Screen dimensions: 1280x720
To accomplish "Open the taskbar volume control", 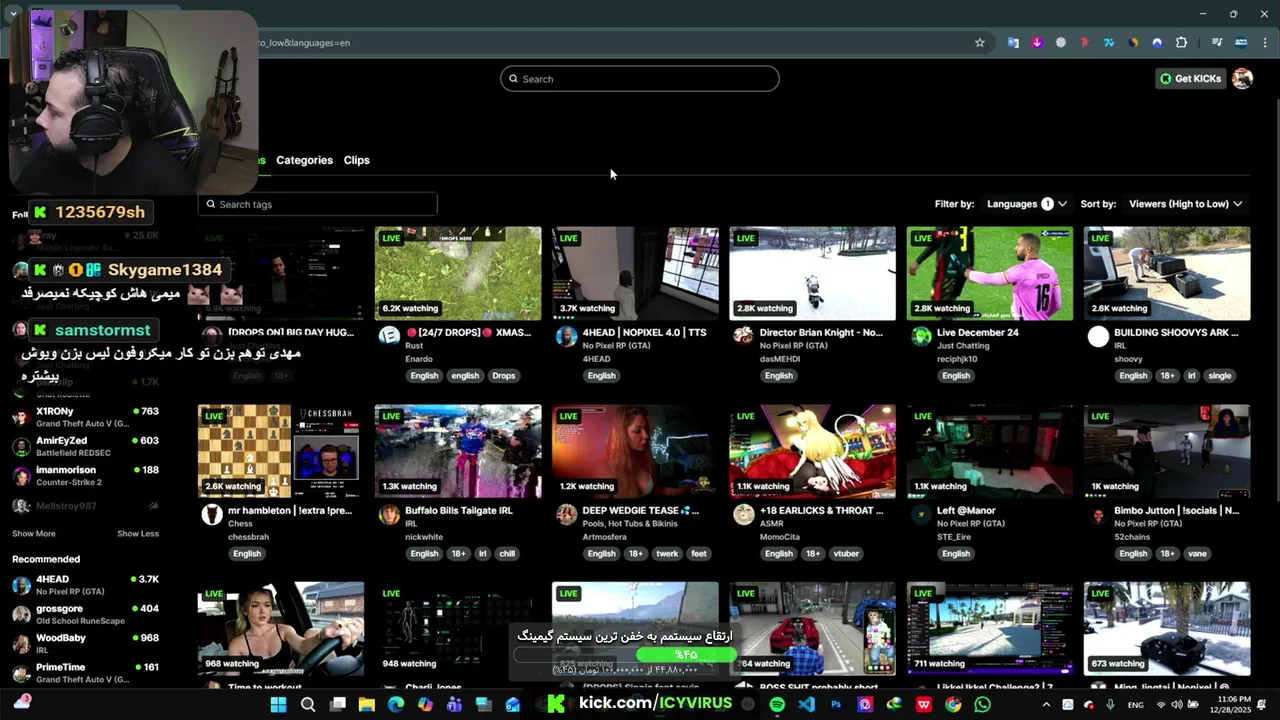I will coord(1178,705).
